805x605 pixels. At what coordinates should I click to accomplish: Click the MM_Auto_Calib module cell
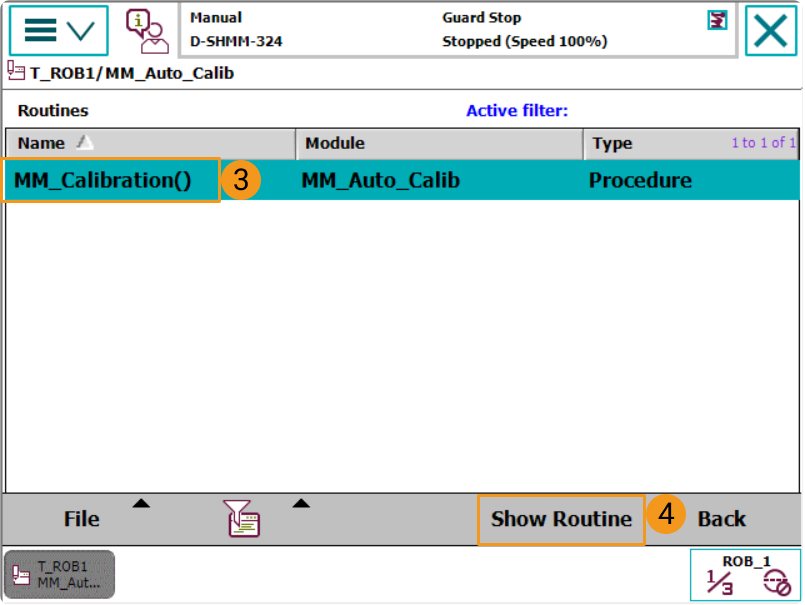[x=380, y=180]
